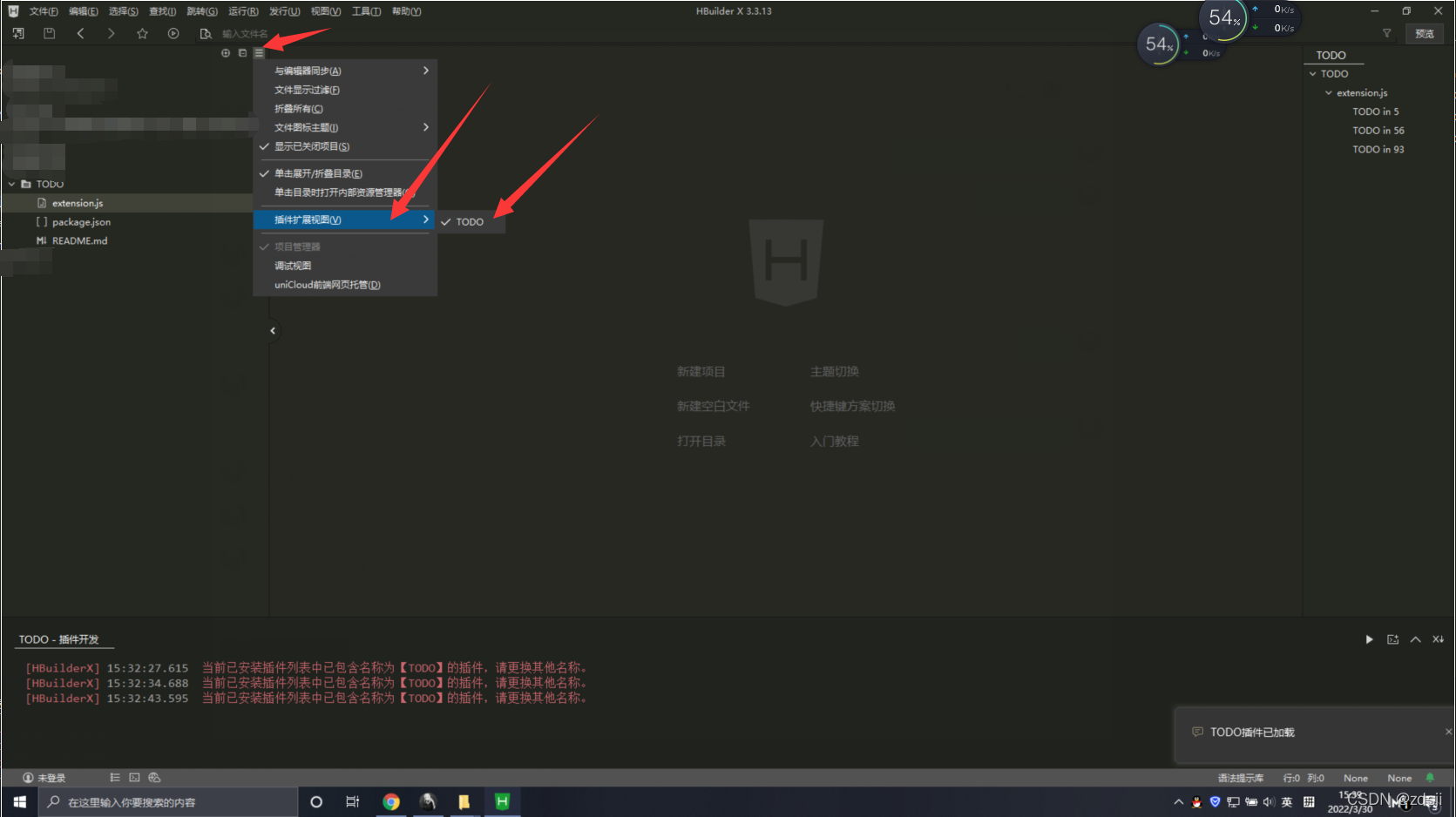The image size is (1456, 817).
Task: Click the browser globe icon in status bar
Action: click(154, 777)
